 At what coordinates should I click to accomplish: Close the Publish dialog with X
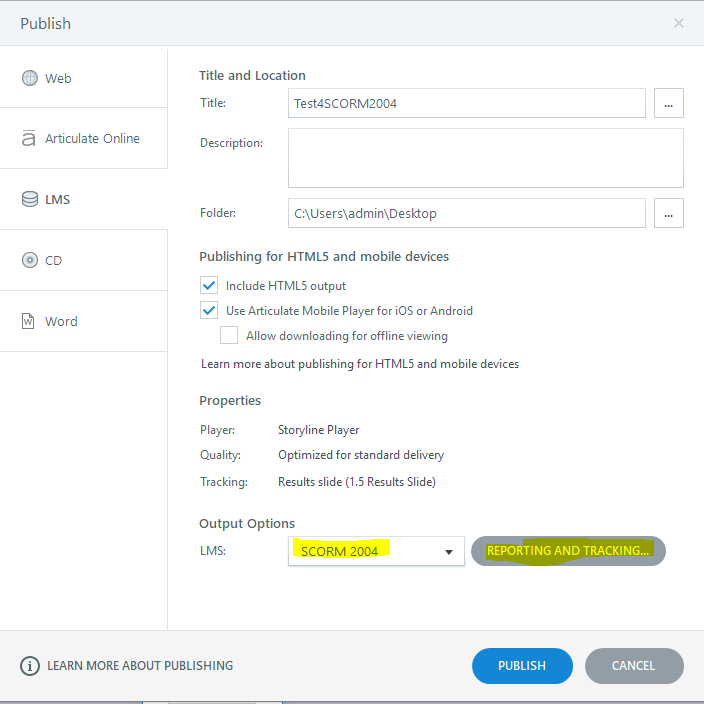point(679,23)
